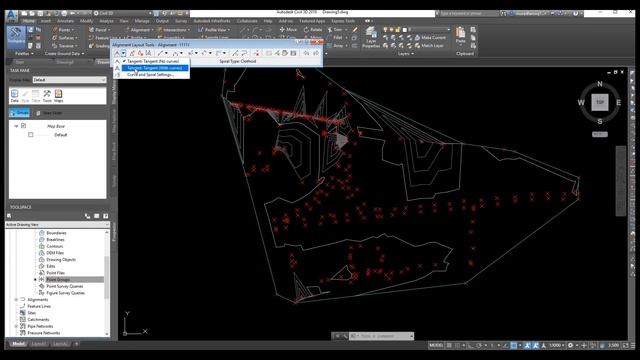Open the Intersections dropdown in ribbon
Image resolution: width=640 pixels, height=360 pixels.
(173, 30)
